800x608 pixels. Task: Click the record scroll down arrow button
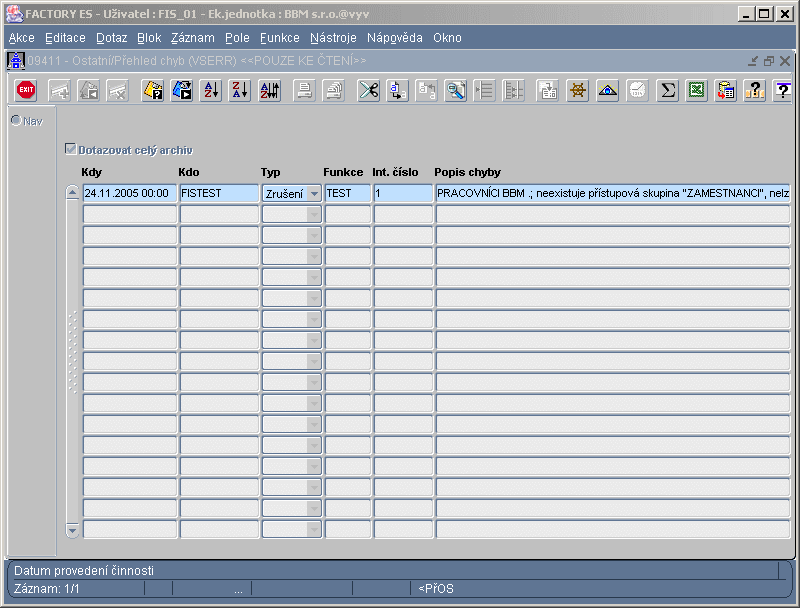[x=72, y=530]
